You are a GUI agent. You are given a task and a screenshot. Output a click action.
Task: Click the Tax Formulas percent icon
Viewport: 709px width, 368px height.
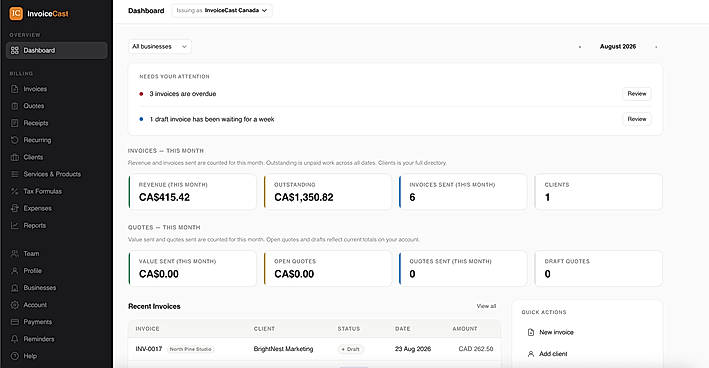tap(14, 191)
